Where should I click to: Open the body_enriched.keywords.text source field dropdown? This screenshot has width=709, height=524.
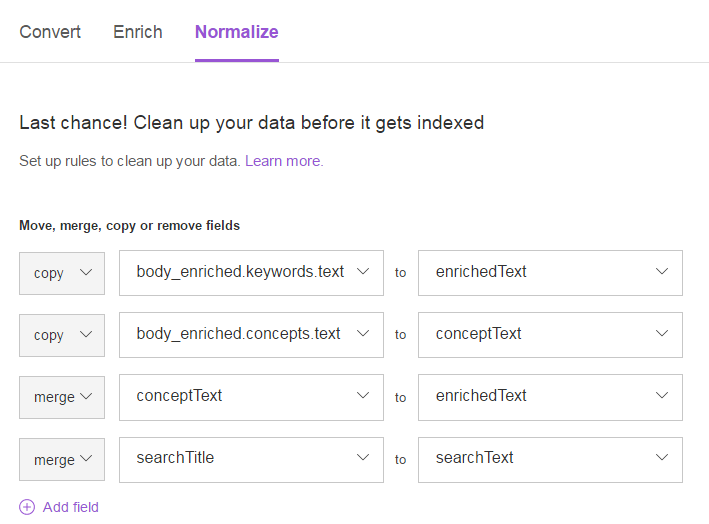tap(251, 272)
